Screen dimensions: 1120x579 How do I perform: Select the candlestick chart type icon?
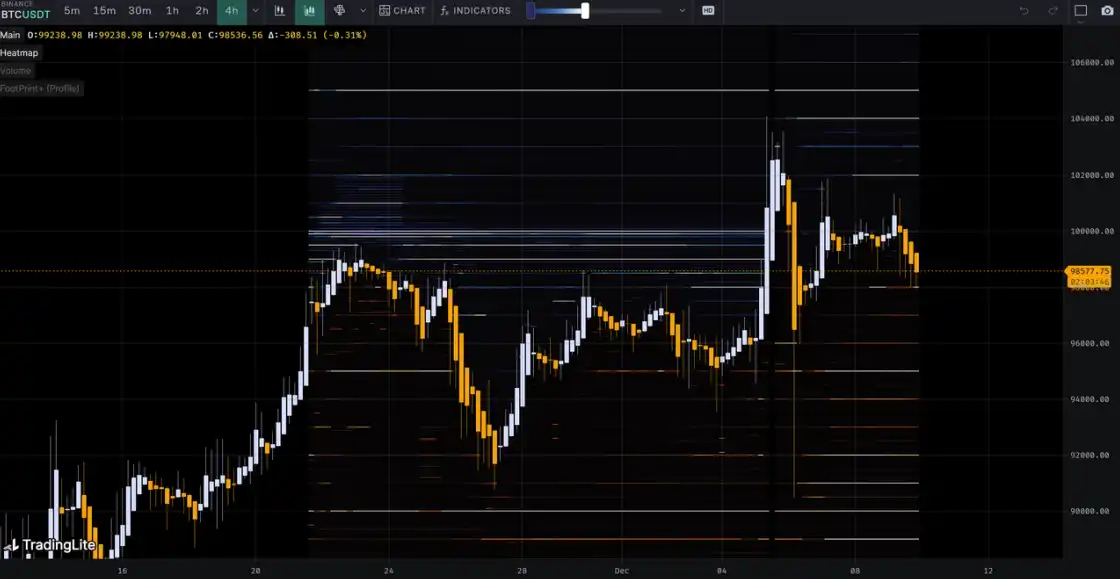point(279,11)
